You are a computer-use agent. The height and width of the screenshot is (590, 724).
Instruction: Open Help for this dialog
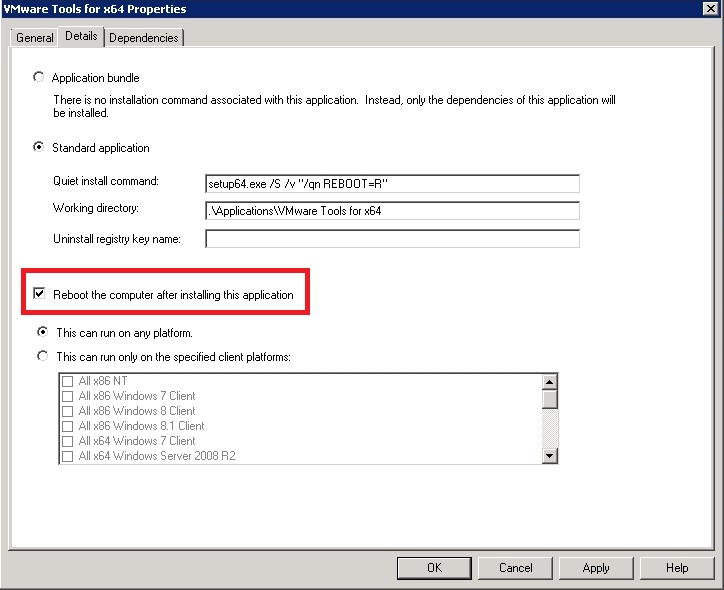(x=677, y=568)
